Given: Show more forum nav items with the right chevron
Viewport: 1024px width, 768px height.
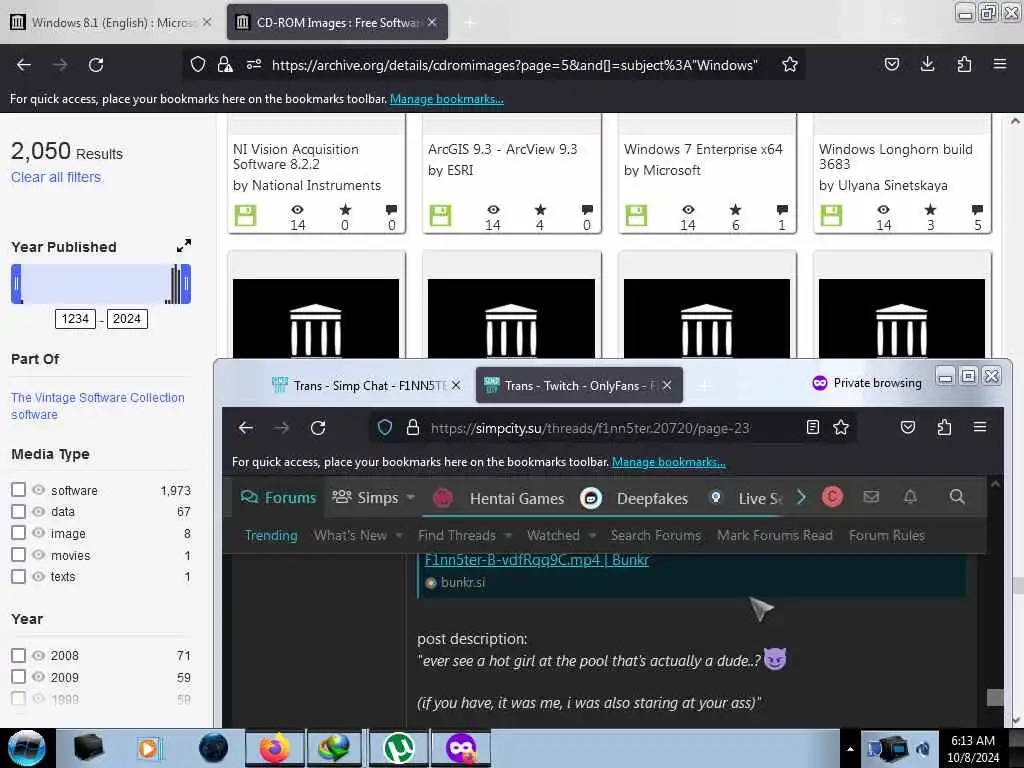Looking at the screenshot, I should [x=801, y=497].
